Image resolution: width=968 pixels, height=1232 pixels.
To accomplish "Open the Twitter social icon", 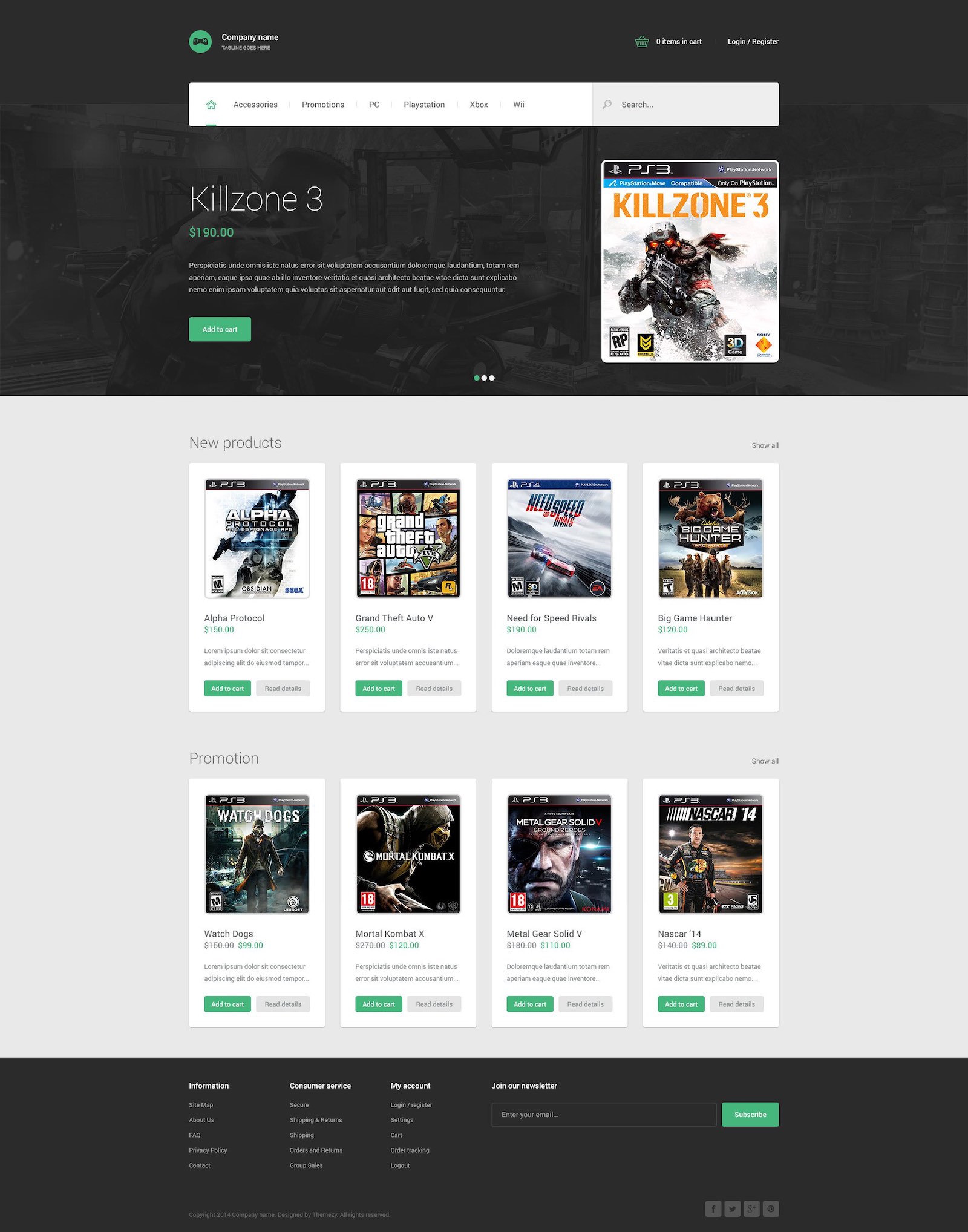I will point(732,1208).
